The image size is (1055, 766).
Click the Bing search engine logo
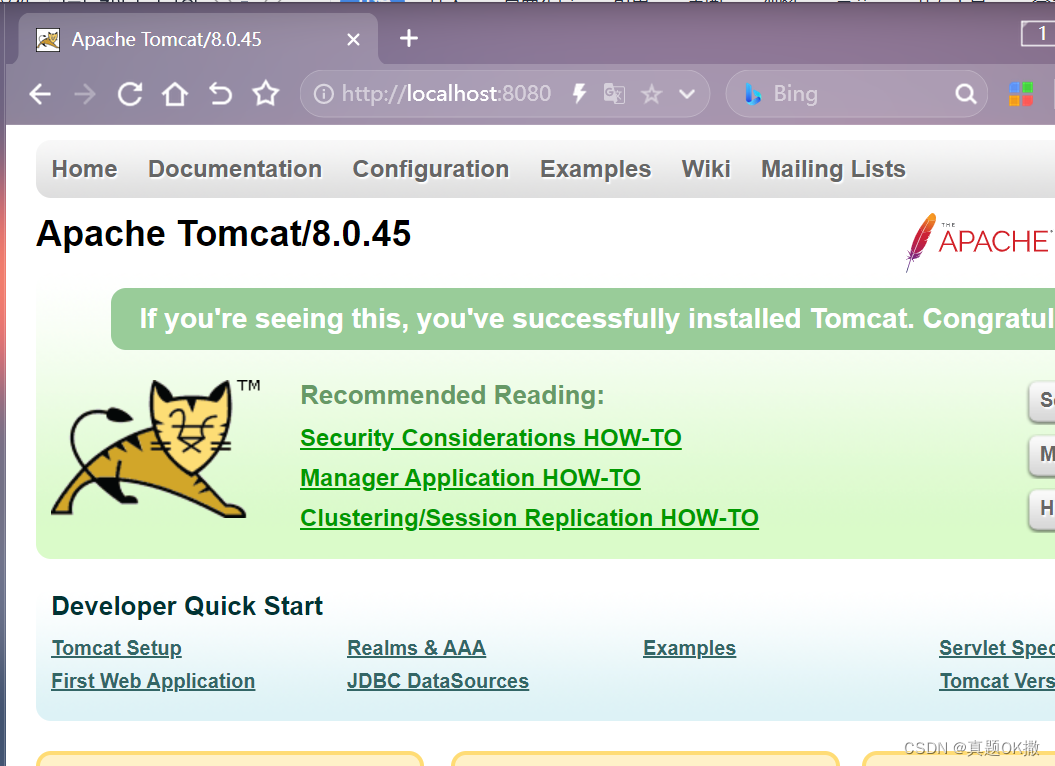753,94
